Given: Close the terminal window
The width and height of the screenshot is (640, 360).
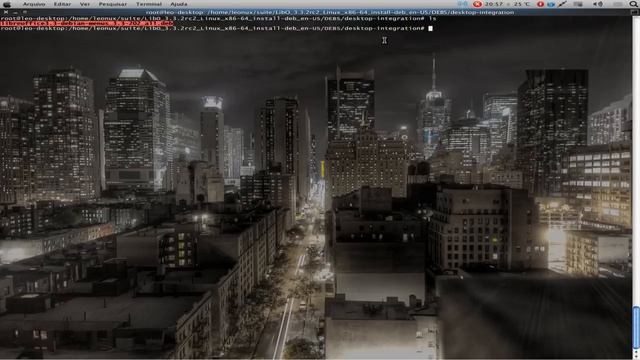Looking at the screenshot, I should coord(6,12).
